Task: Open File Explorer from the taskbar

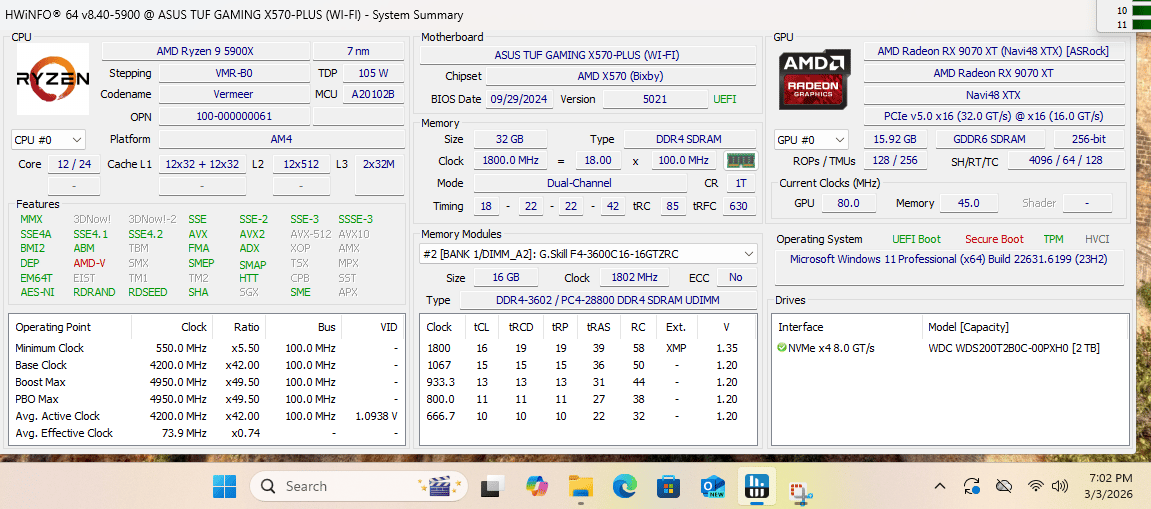Action: click(581, 486)
